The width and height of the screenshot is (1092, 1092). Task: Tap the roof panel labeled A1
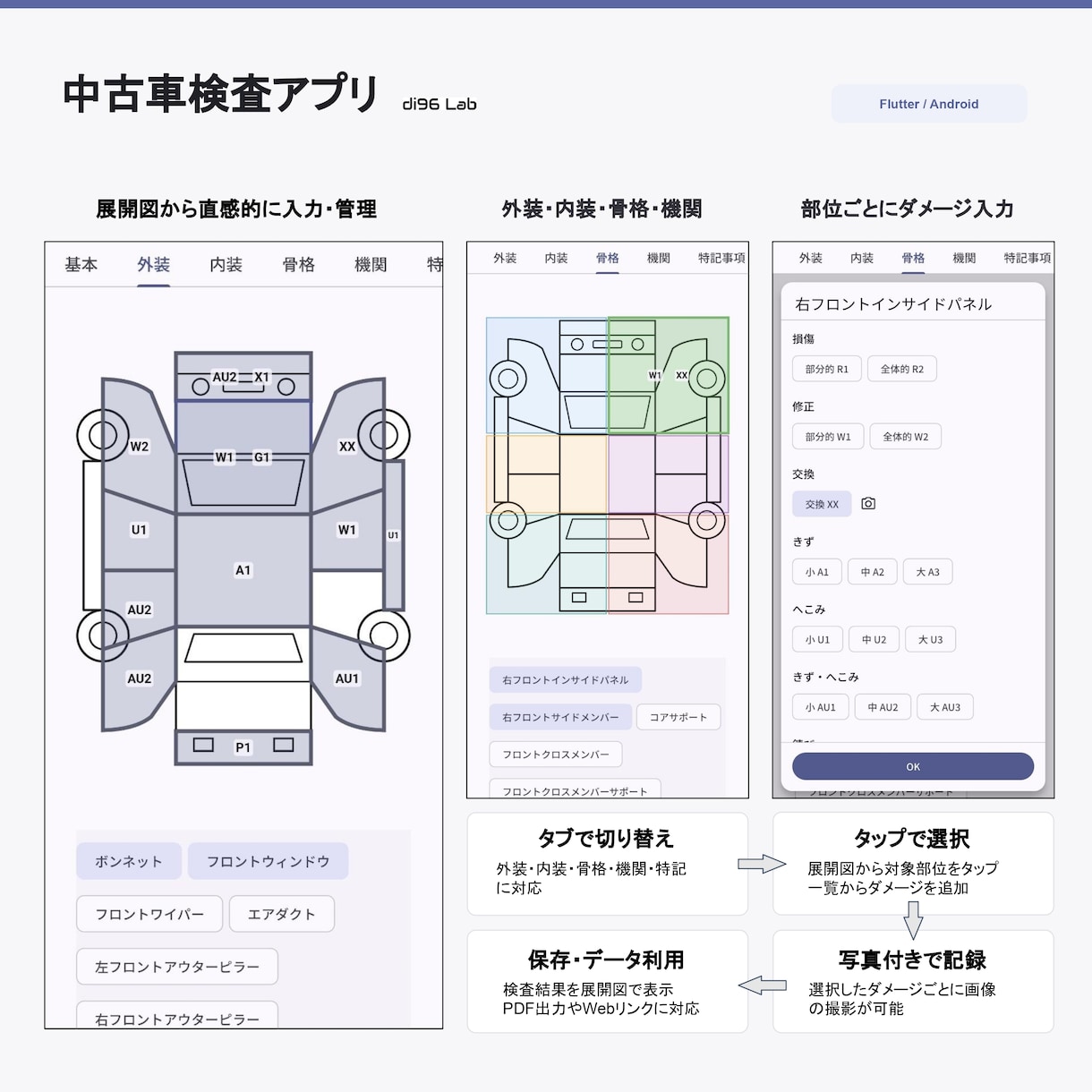(x=243, y=570)
